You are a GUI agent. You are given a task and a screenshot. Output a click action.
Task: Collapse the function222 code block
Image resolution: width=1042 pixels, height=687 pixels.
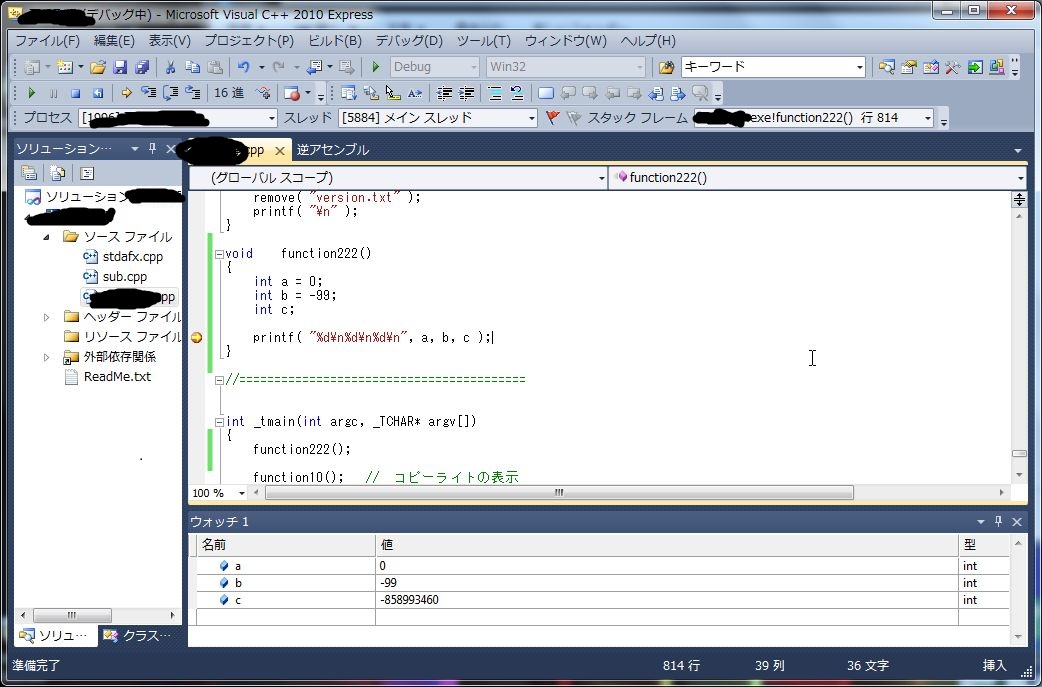(x=219, y=254)
